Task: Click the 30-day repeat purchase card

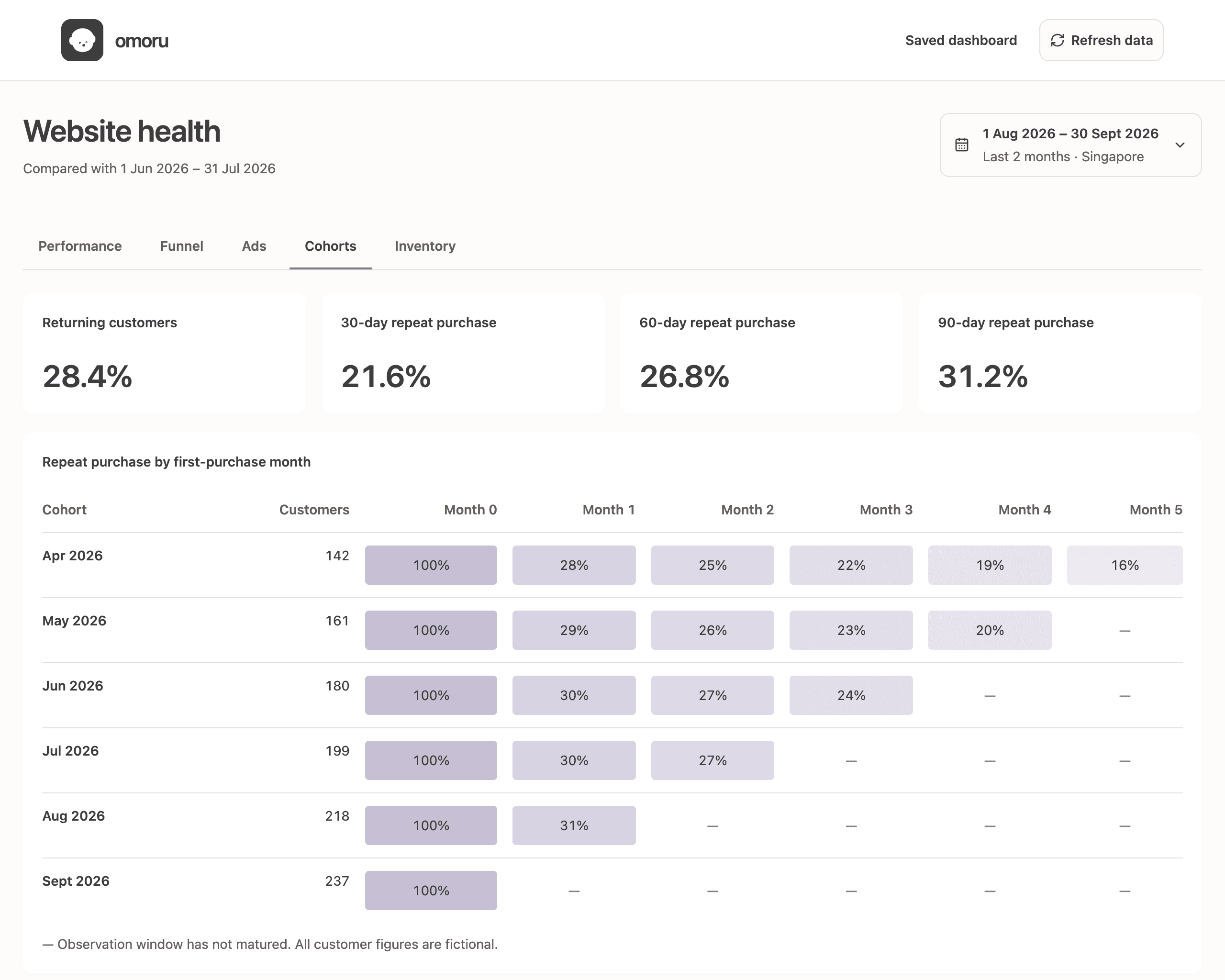Action: [463, 353]
